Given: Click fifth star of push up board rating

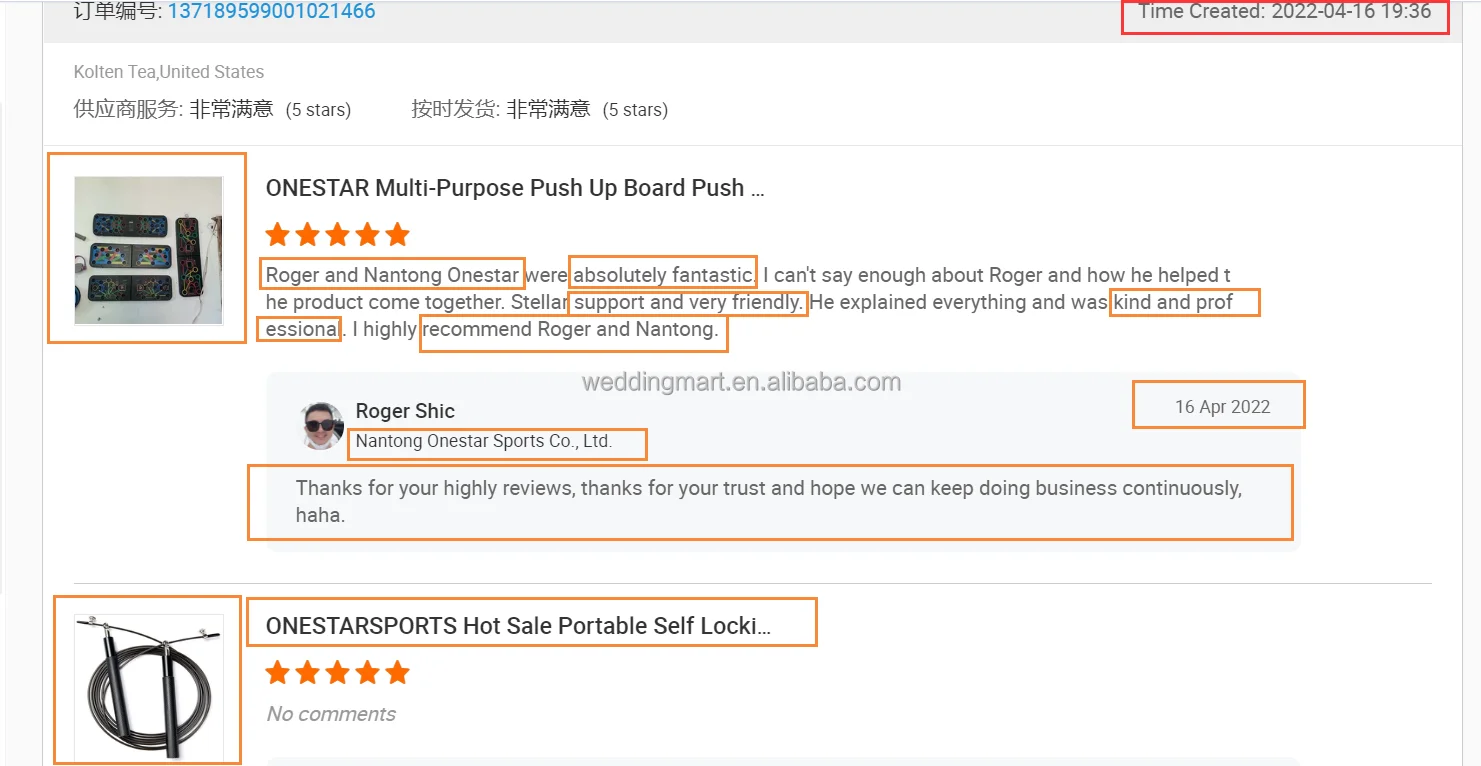Looking at the screenshot, I should (397, 235).
